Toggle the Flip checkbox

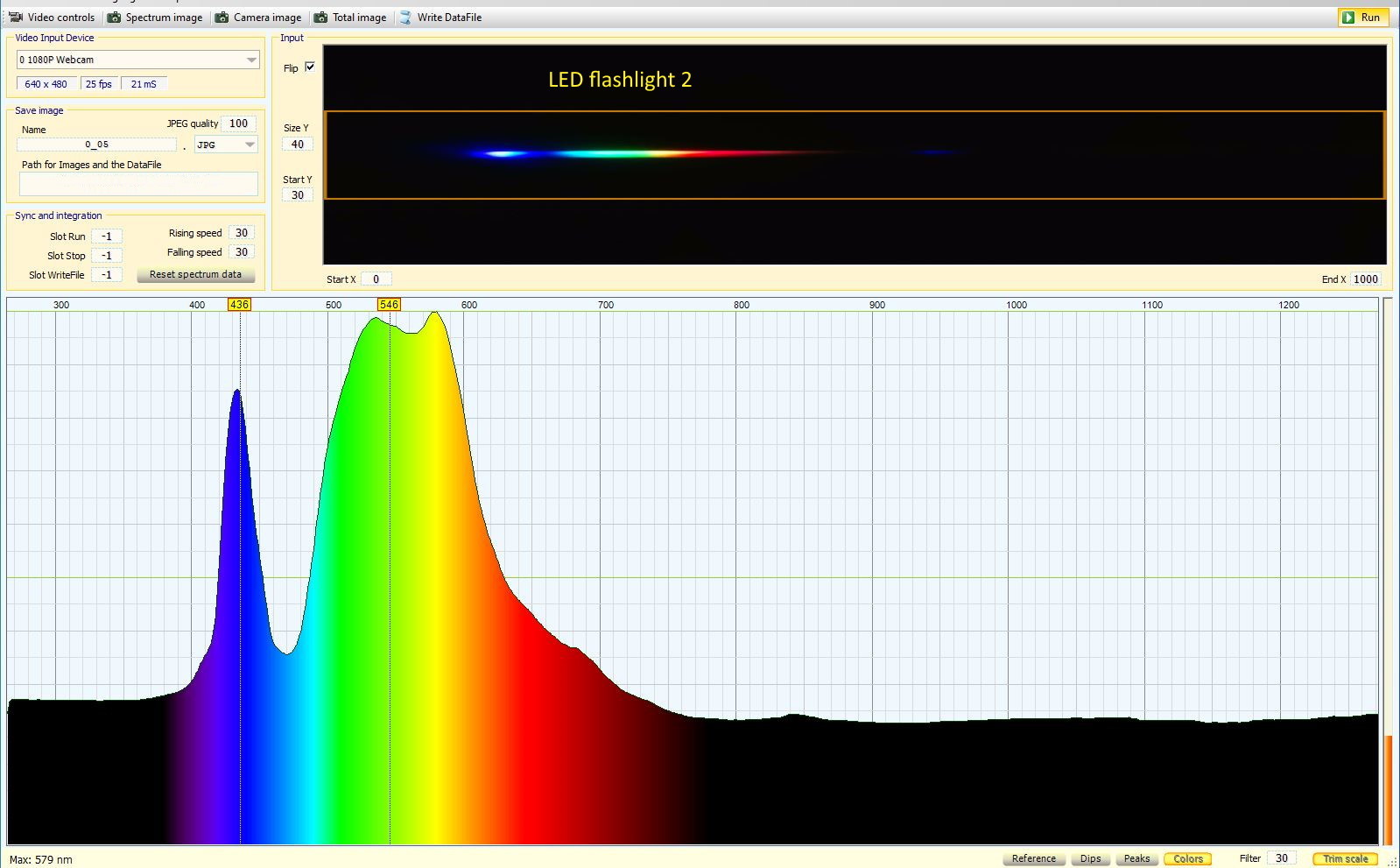tap(309, 67)
